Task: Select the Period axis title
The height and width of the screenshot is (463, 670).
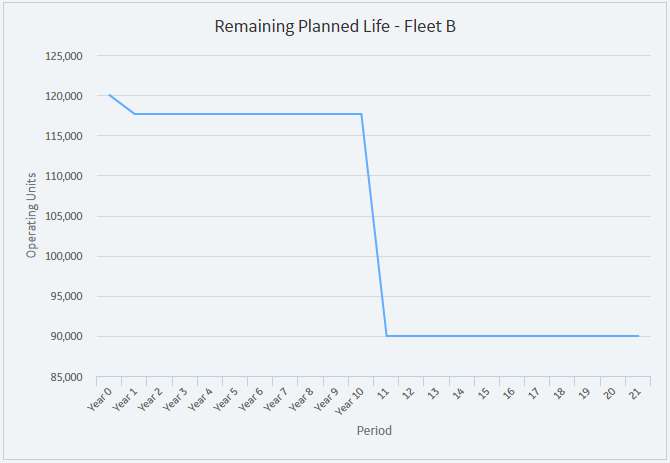Action: coord(374,430)
